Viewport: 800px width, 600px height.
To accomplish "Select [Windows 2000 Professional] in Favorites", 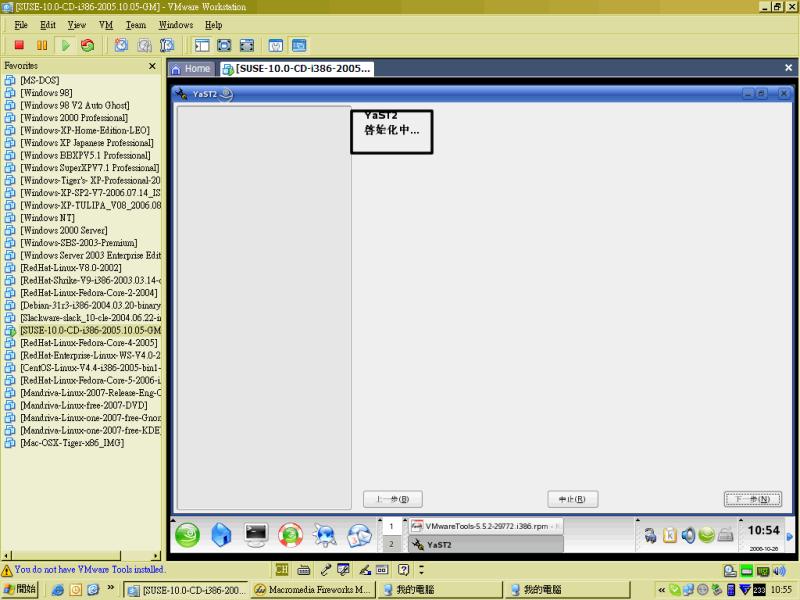I will (x=74, y=118).
